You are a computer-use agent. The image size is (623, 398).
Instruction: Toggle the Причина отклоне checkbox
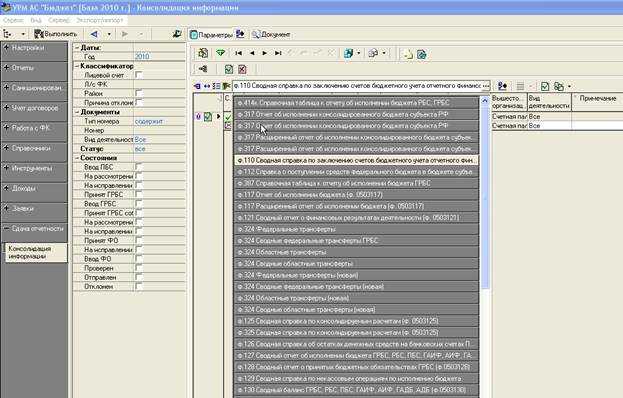(x=138, y=102)
